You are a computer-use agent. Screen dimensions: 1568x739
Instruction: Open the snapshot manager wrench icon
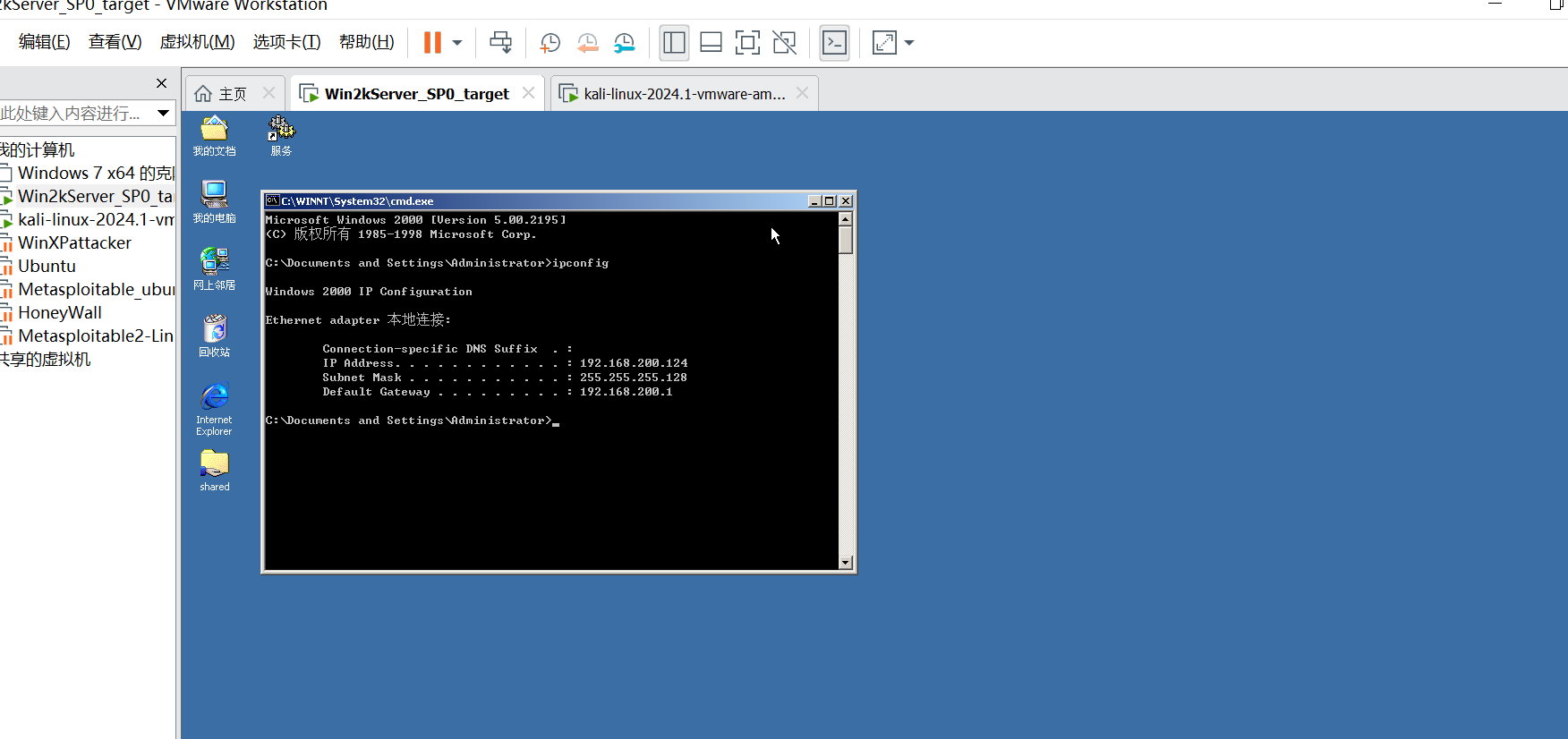click(x=624, y=43)
